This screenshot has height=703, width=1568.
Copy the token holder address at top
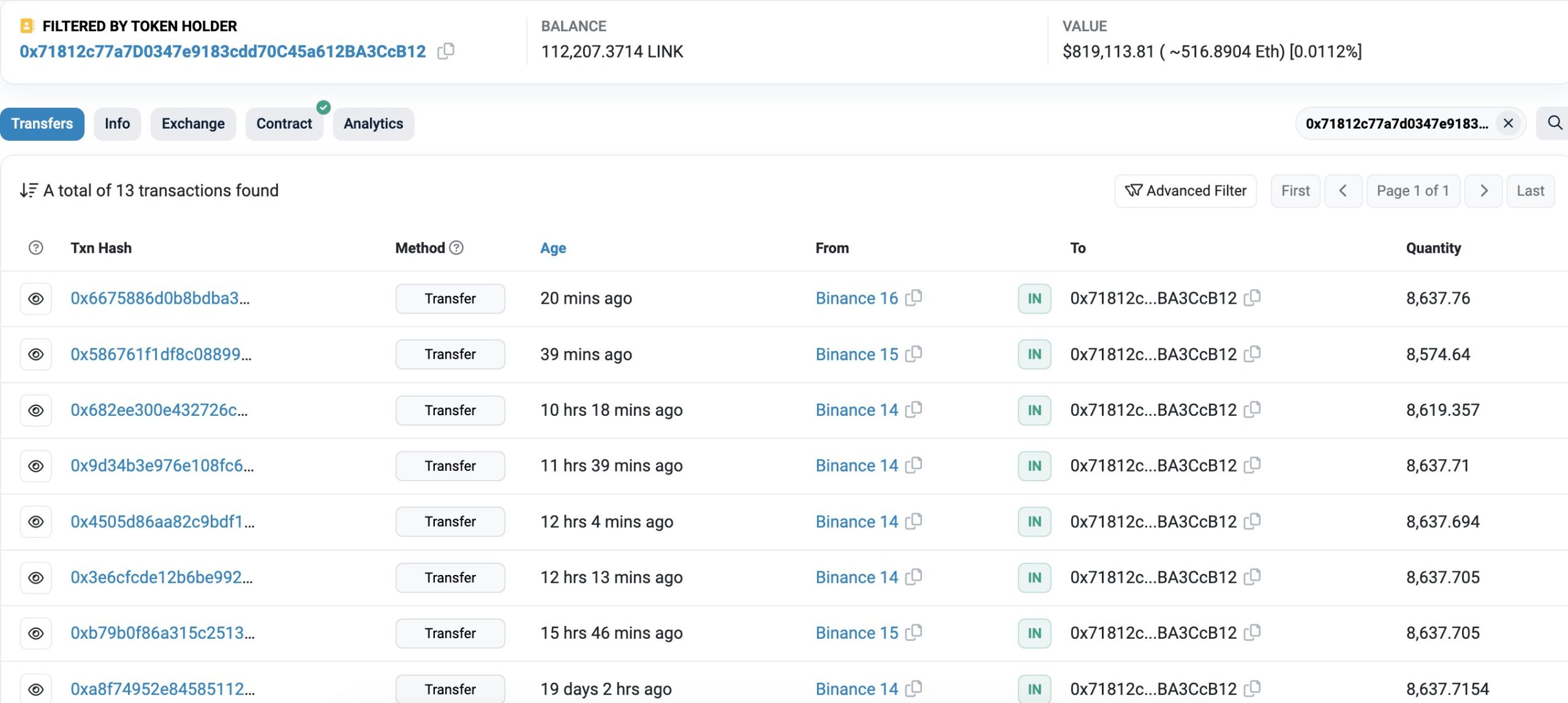coord(446,51)
